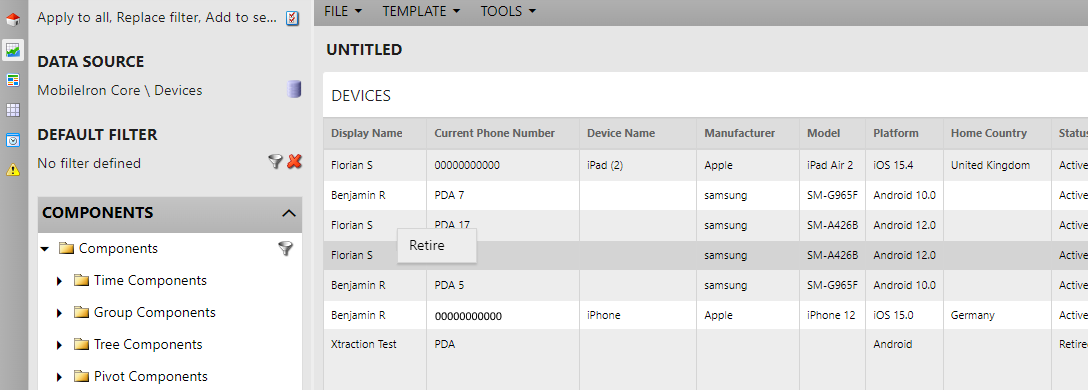Edit default filter with funnel icon
Screen dimensions: 1088x390
[275, 162]
